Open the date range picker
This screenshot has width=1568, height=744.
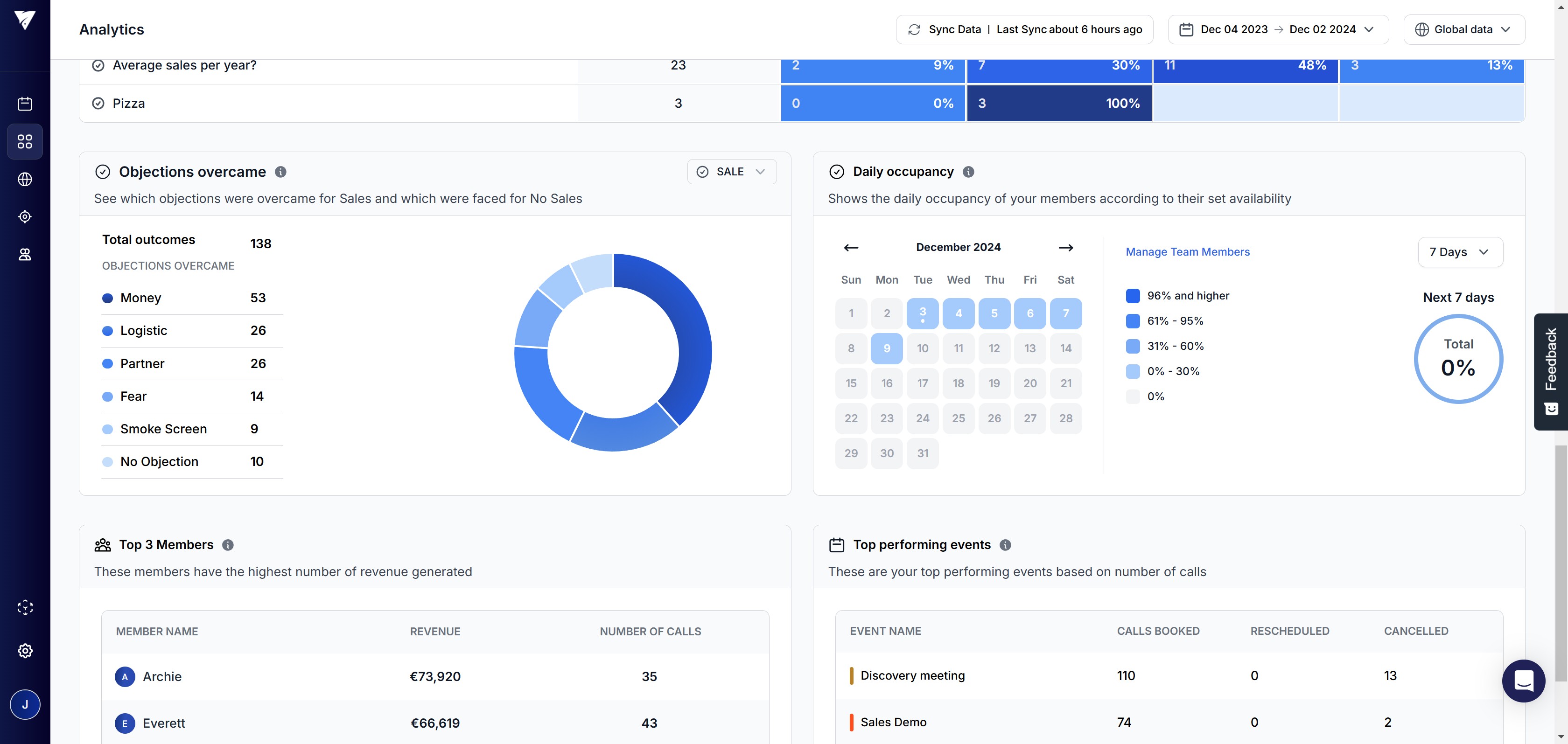point(1278,29)
